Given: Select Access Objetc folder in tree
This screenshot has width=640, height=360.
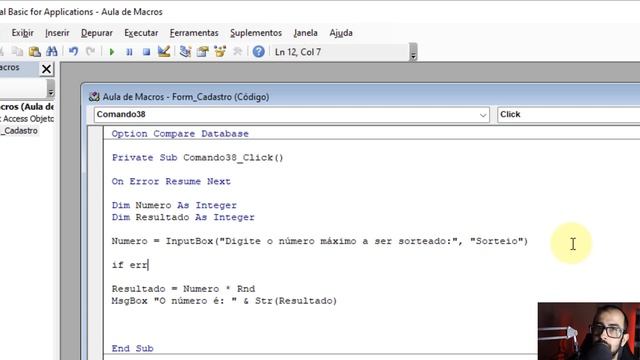Looking at the screenshot, I should 27,118.
